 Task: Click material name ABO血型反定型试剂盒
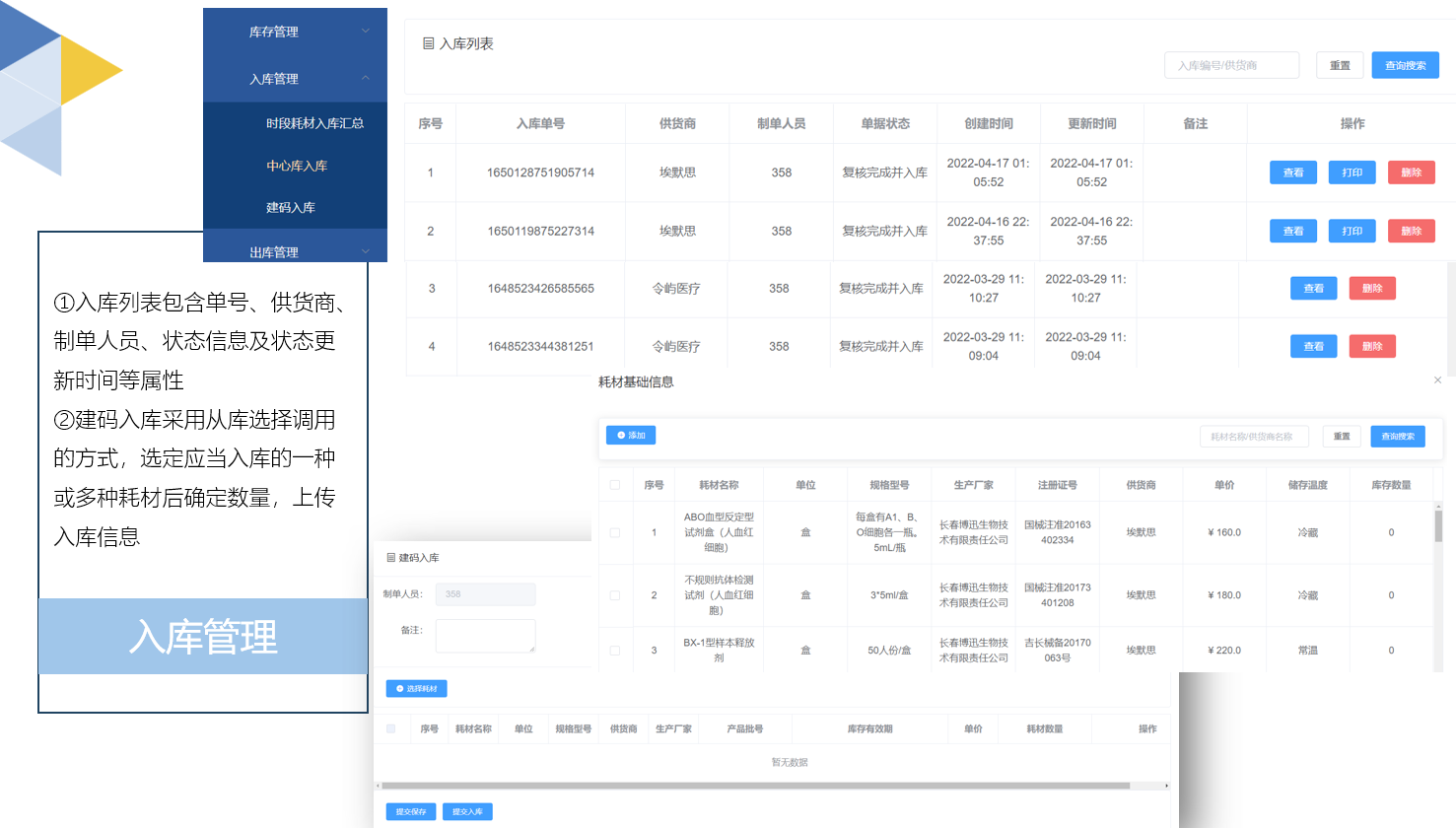(x=719, y=532)
